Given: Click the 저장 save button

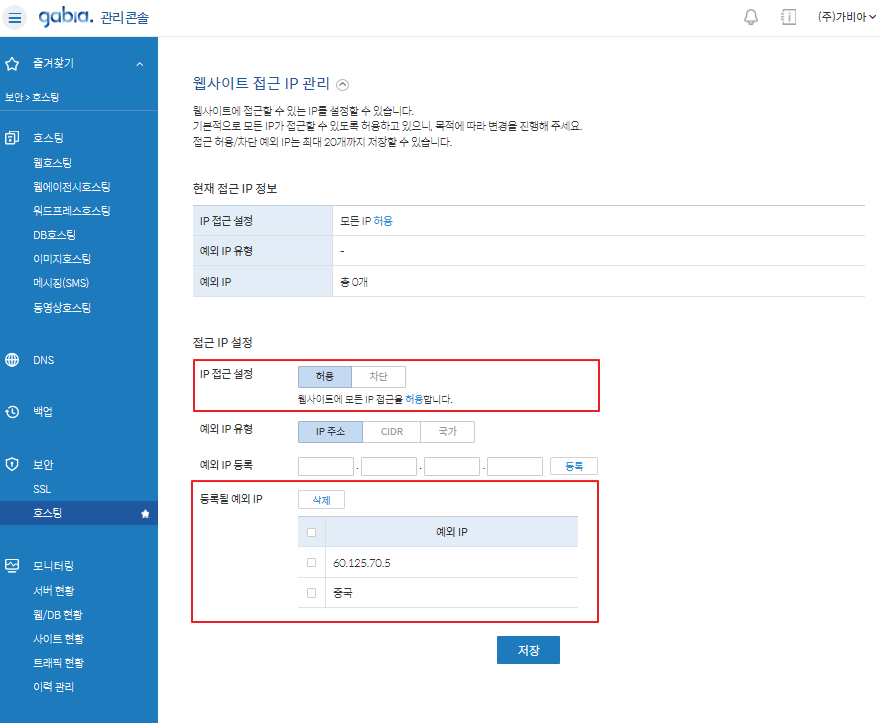Looking at the screenshot, I should 528,650.
